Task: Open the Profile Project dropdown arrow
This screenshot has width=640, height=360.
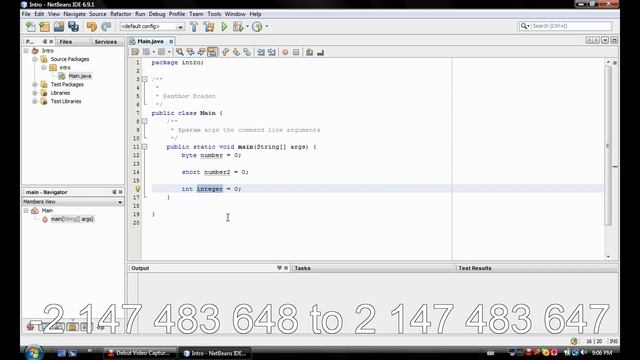Action: 267,27
